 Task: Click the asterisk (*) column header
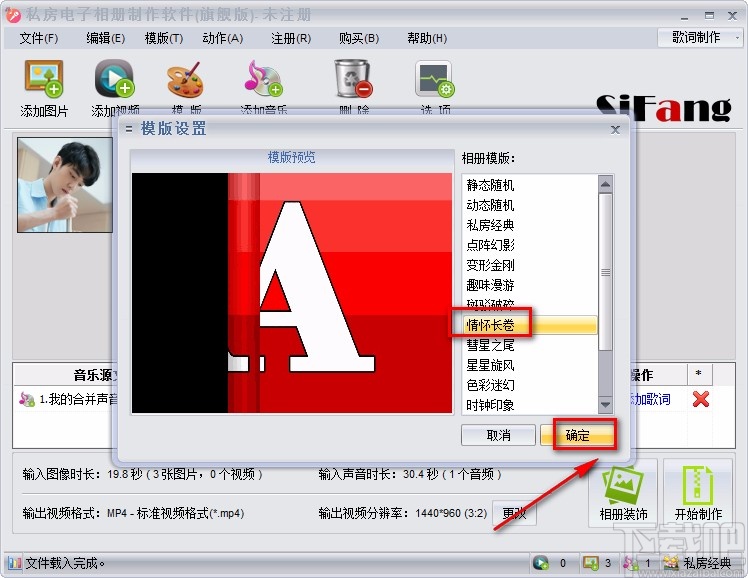point(698,374)
